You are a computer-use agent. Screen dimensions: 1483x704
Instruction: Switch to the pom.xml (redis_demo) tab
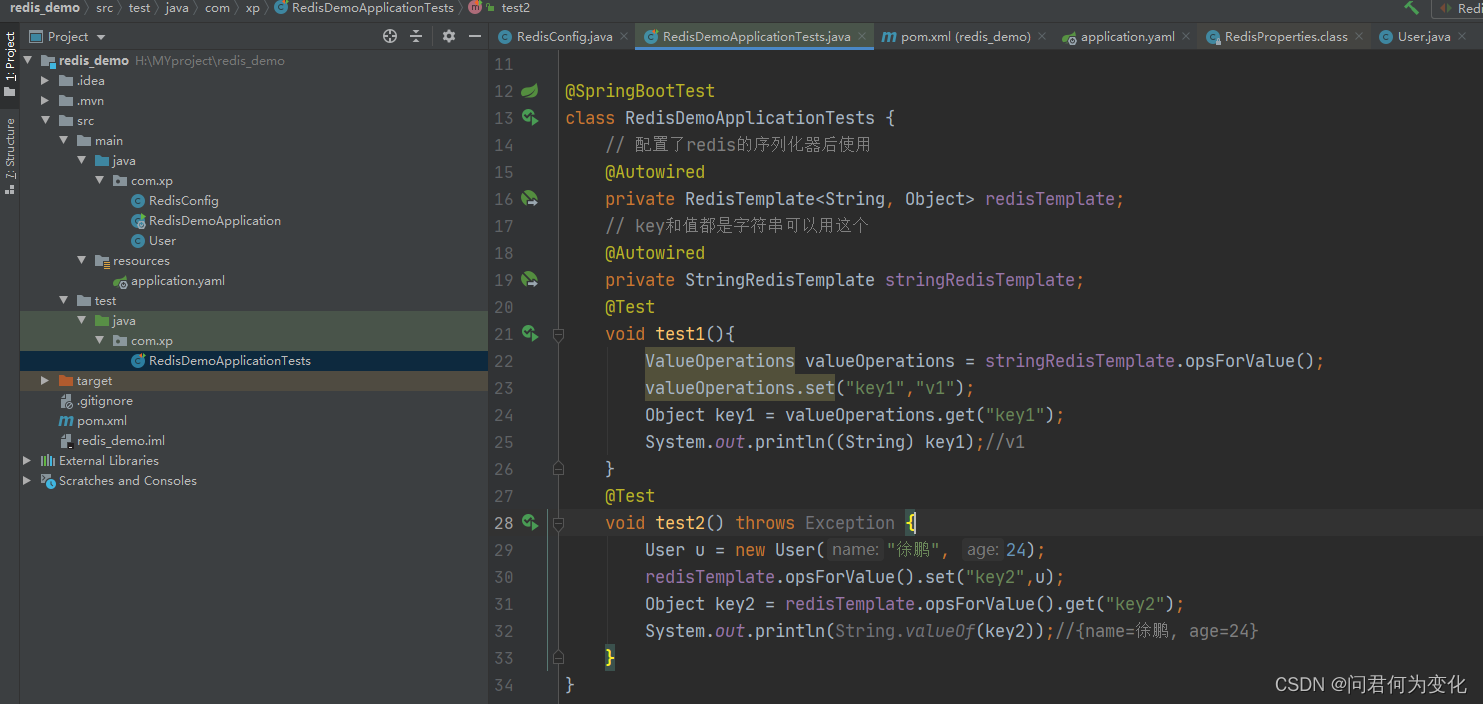[966, 37]
